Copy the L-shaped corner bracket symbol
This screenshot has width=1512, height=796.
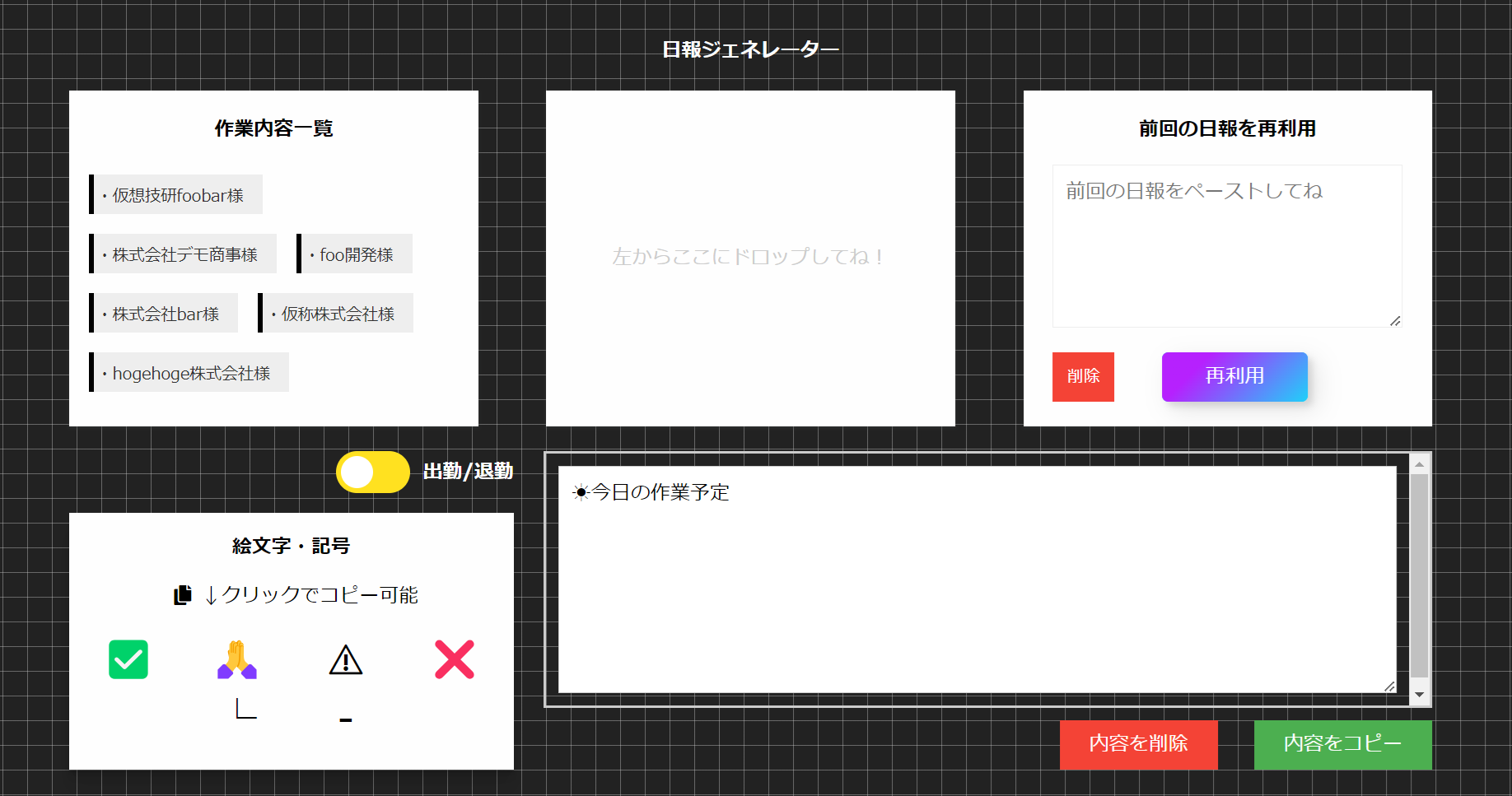245,709
